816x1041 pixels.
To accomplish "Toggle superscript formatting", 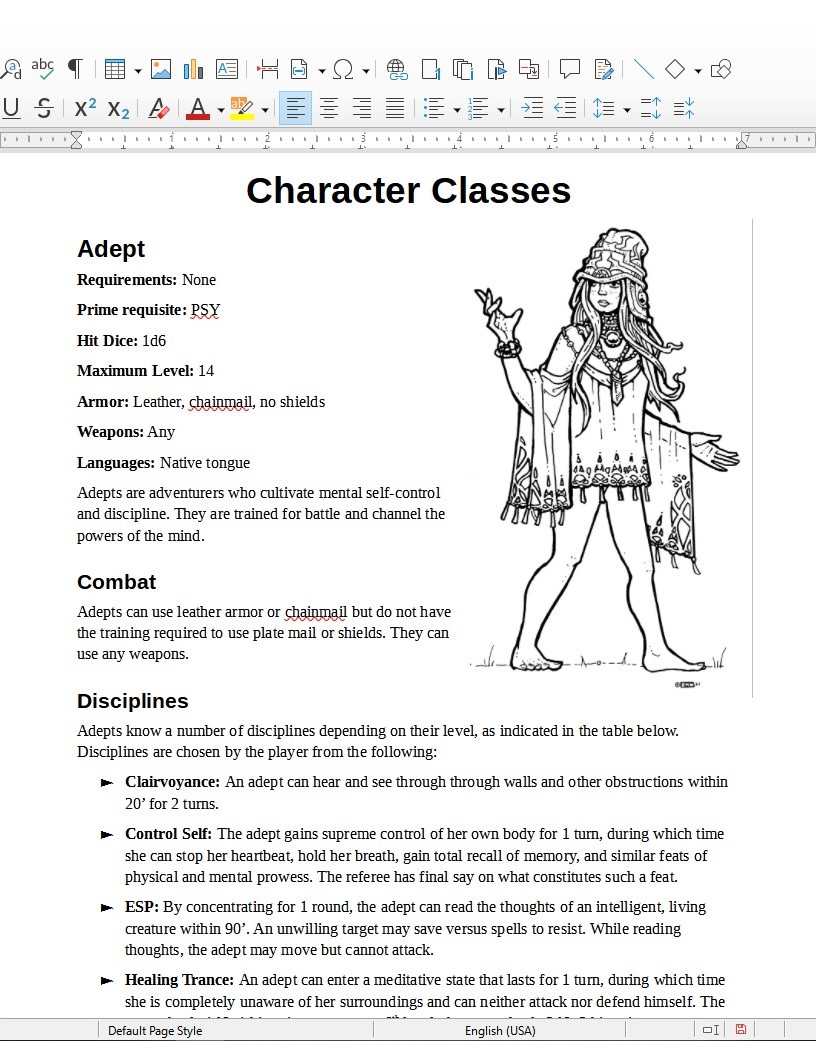I will 85,108.
